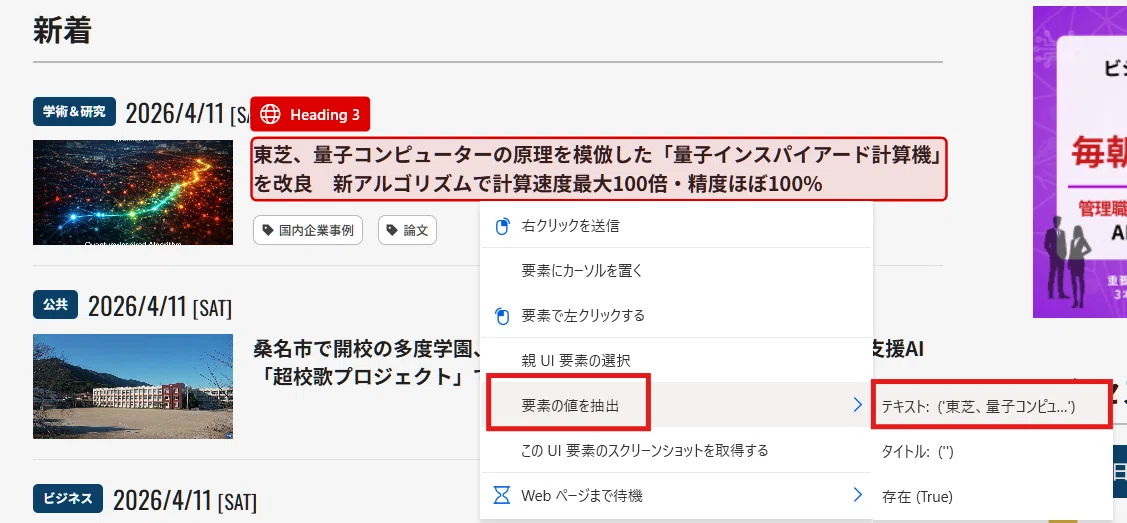Click the 論文 tag
The image size is (1127, 523).
[407, 230]
